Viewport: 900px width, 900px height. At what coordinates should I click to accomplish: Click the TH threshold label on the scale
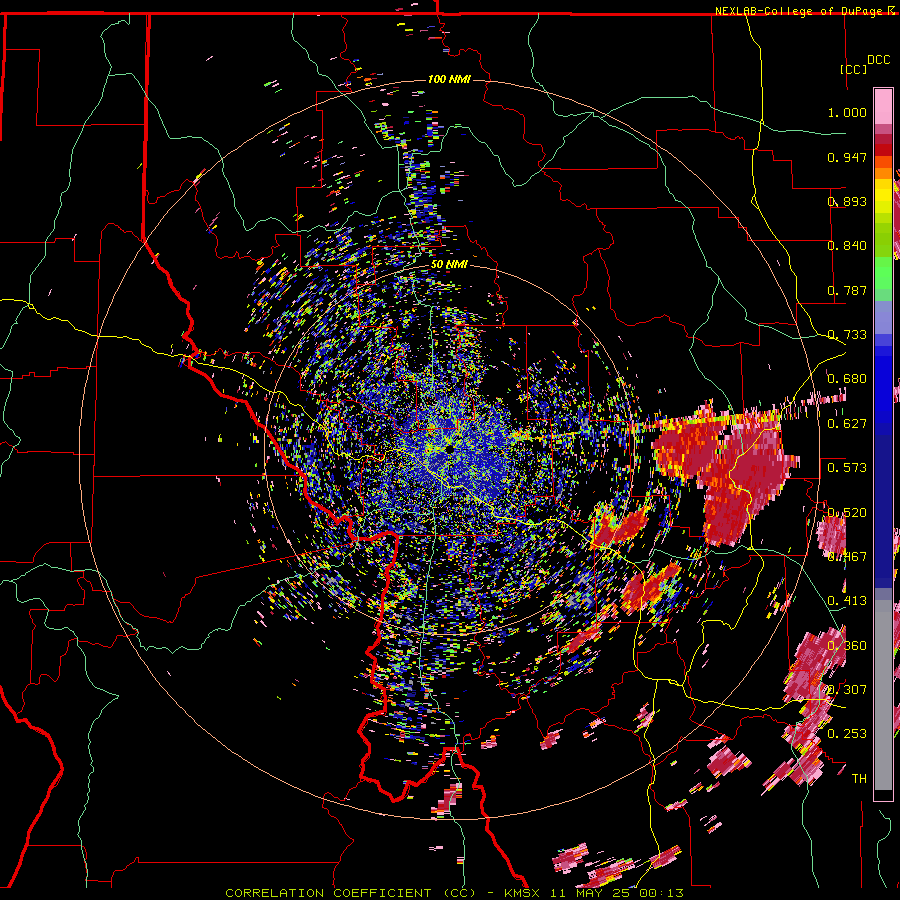tap(859, 779)
